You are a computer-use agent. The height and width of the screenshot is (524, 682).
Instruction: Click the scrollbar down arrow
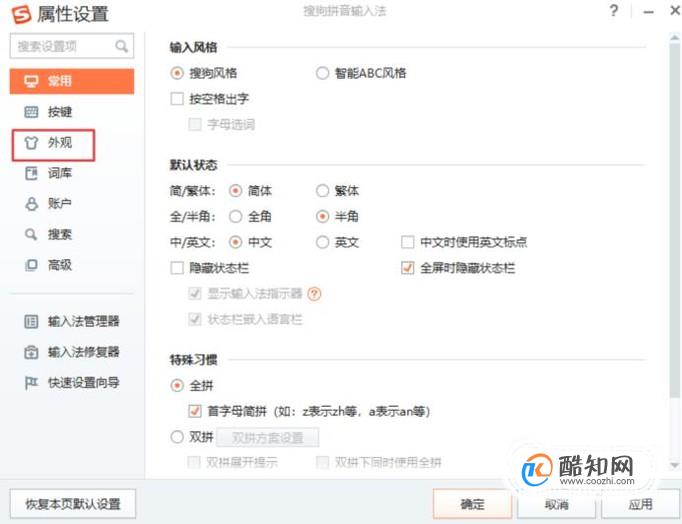(675, 466)
